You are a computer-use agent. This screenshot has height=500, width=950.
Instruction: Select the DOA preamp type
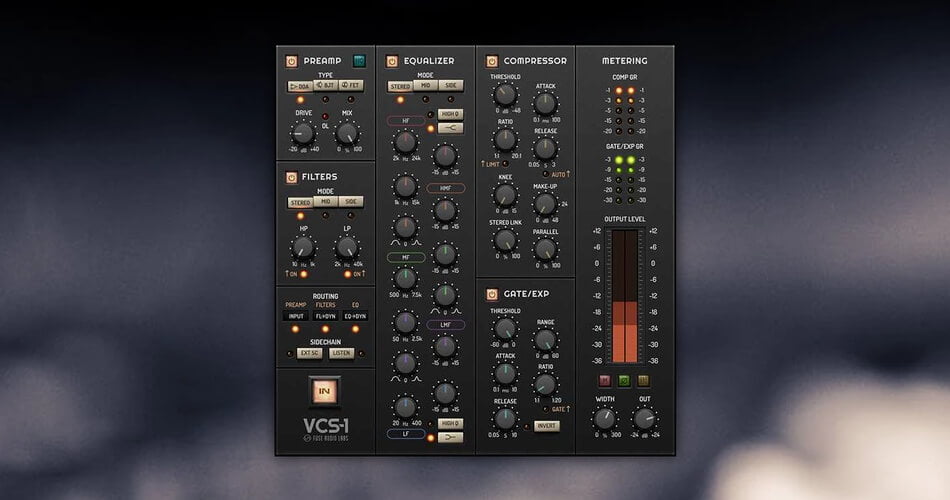[301, 86]
